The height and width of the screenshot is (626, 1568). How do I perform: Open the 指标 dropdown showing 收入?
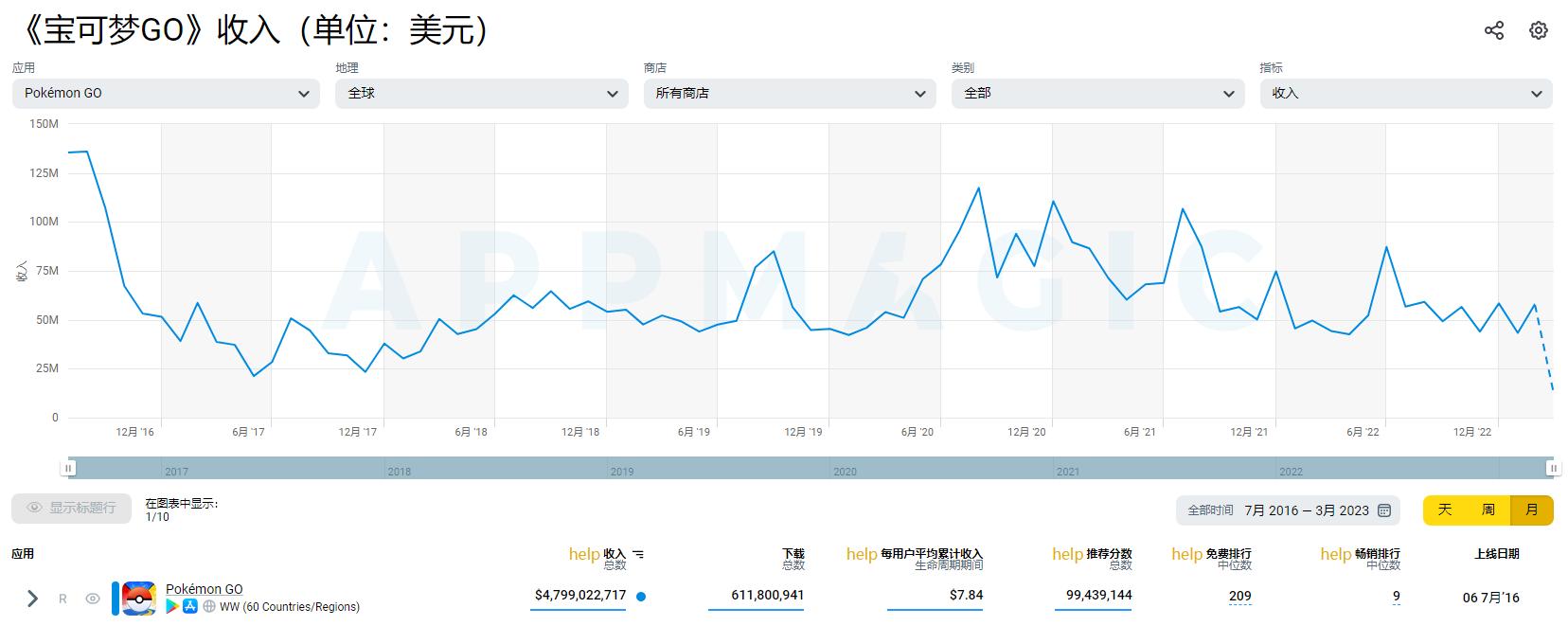pos(1406,93)
